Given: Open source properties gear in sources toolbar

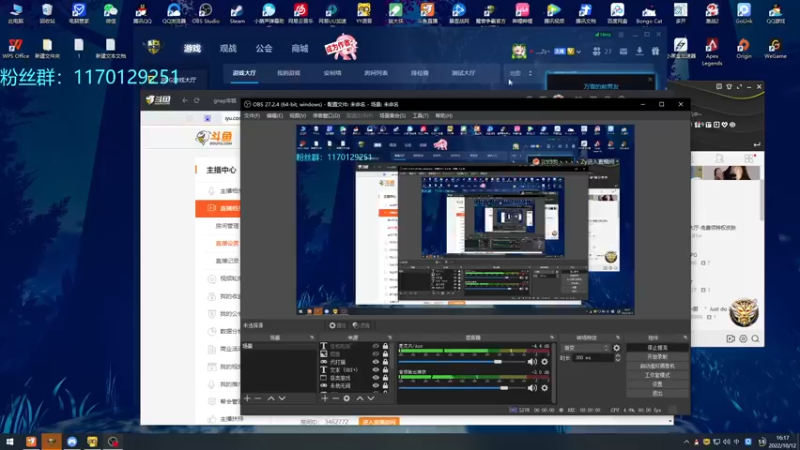Looking at the screenshot, I should pos(346,398).
